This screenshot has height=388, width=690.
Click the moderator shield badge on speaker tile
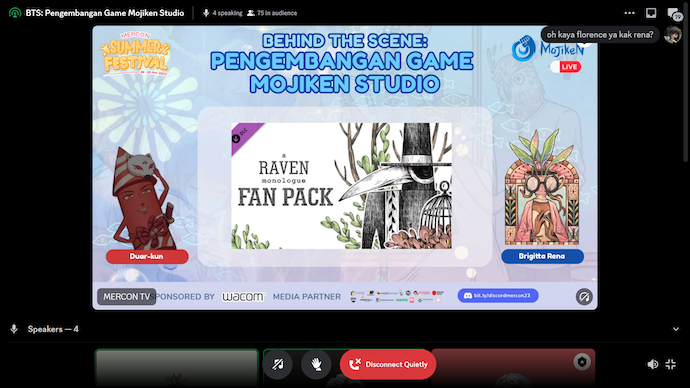click(582, 362)
